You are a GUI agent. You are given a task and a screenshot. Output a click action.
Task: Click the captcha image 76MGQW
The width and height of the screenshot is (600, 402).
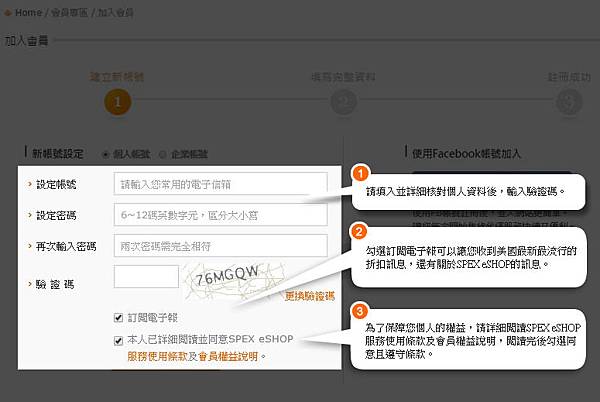click(234, 280)
